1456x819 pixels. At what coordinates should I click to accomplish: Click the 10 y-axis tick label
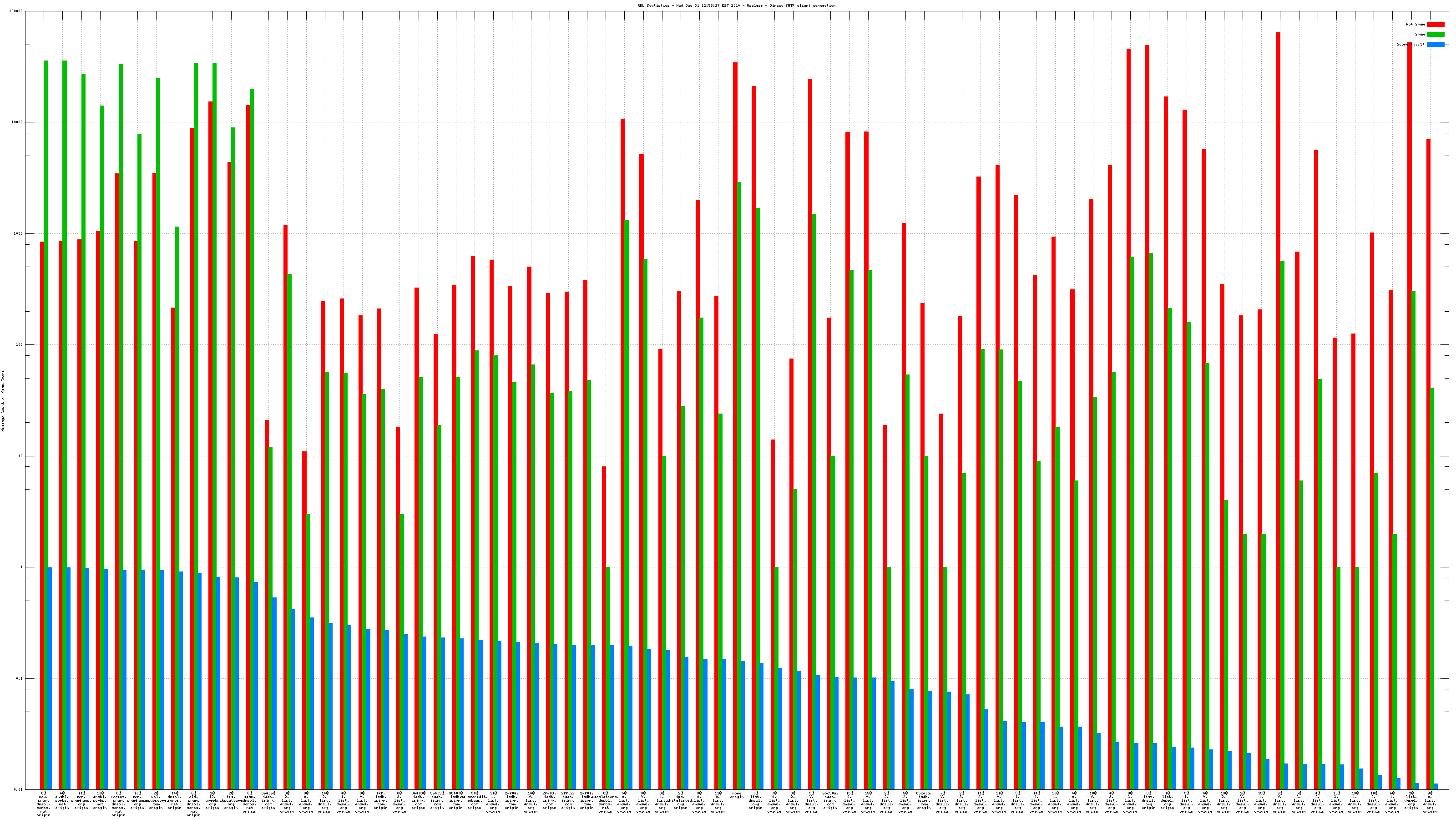(x=21, y=456)
